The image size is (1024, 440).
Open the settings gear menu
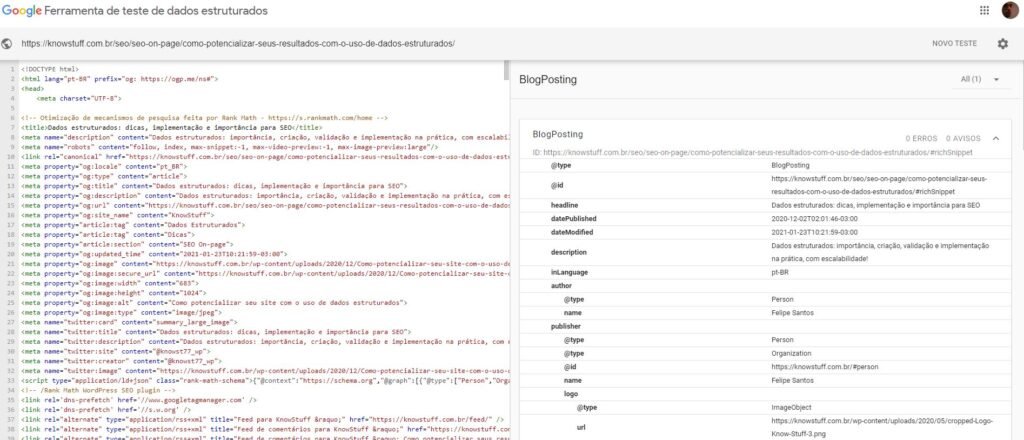[x=1003, y=44]
